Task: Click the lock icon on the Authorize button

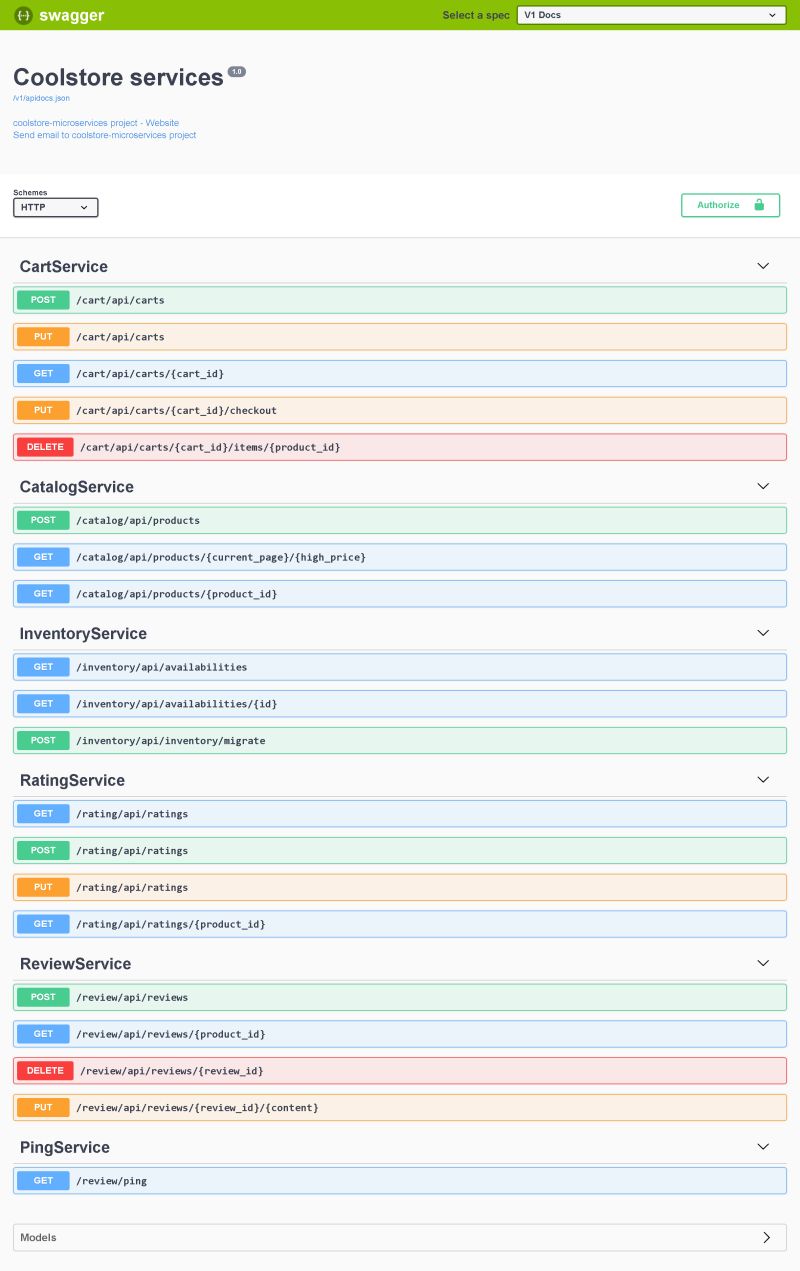Action: point(760,204)
